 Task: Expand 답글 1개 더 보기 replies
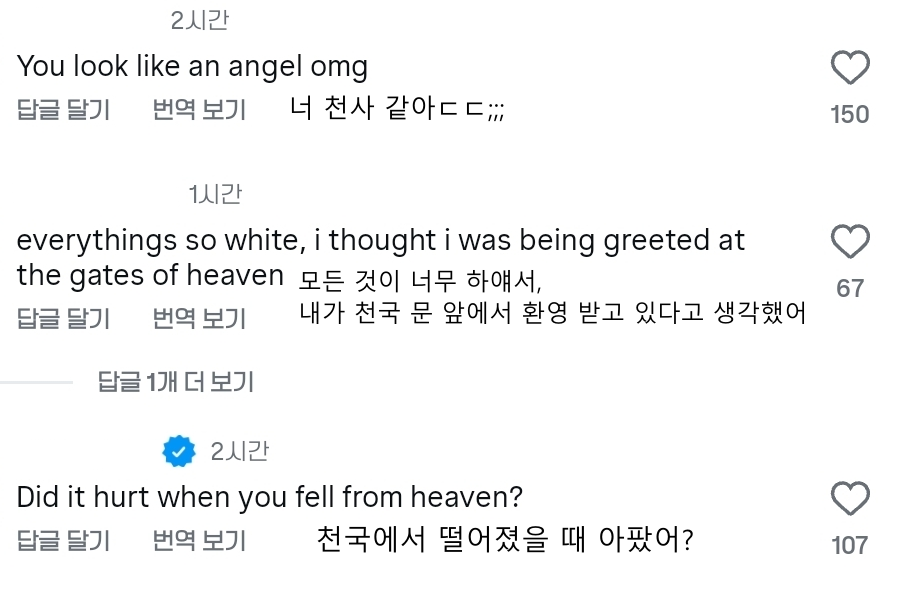[x=176, y=382]
